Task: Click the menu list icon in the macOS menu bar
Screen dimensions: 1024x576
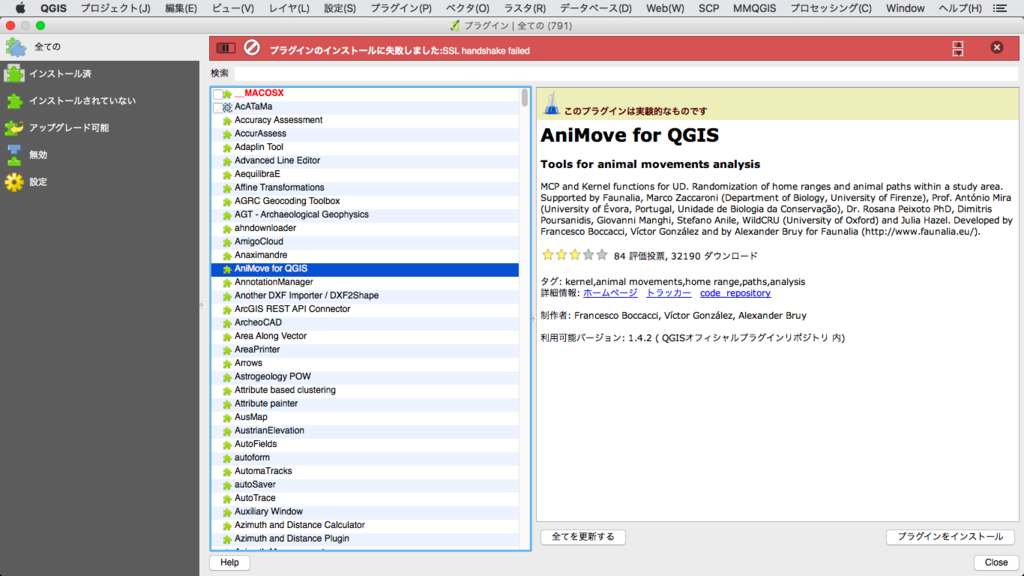Action: coord(1000,8)
